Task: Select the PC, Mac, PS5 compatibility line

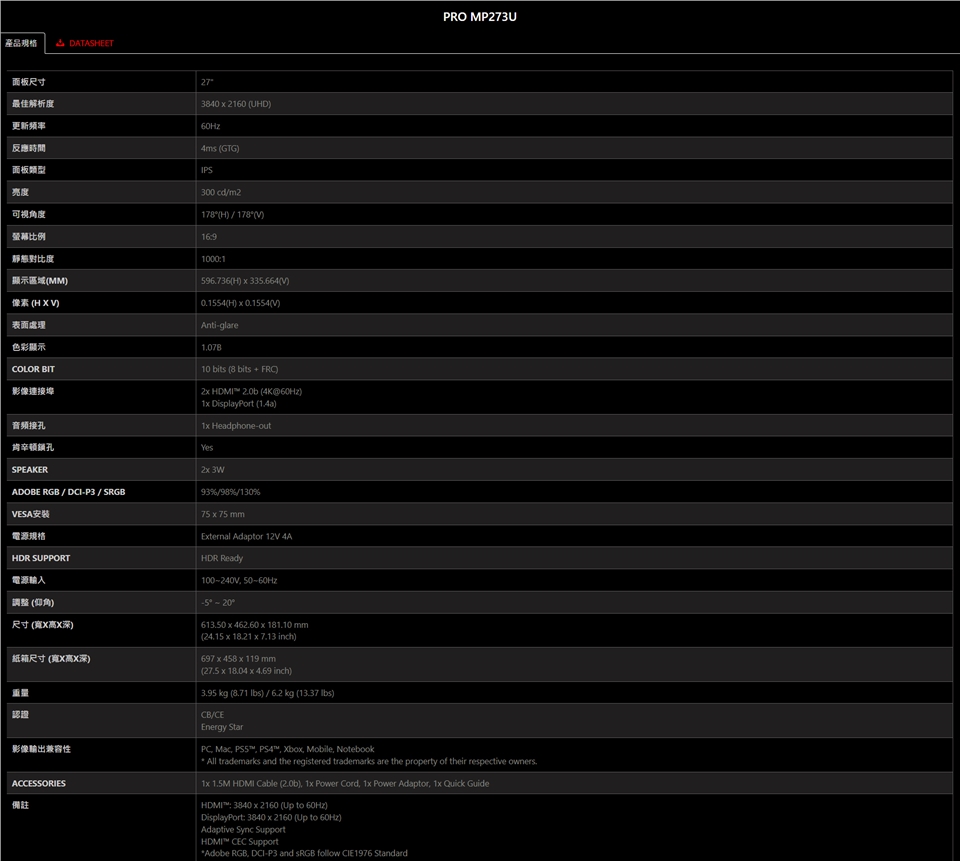Action: (288, 749)
